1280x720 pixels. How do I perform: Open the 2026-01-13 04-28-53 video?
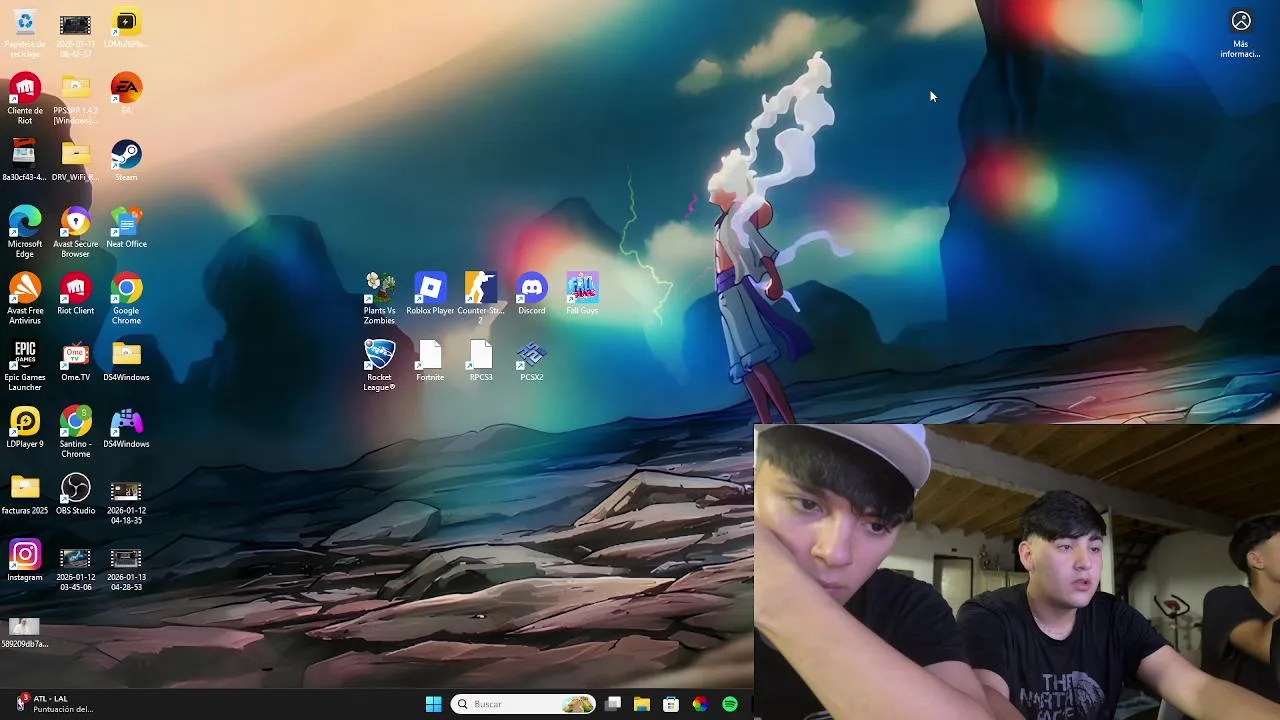click(126, 568)
